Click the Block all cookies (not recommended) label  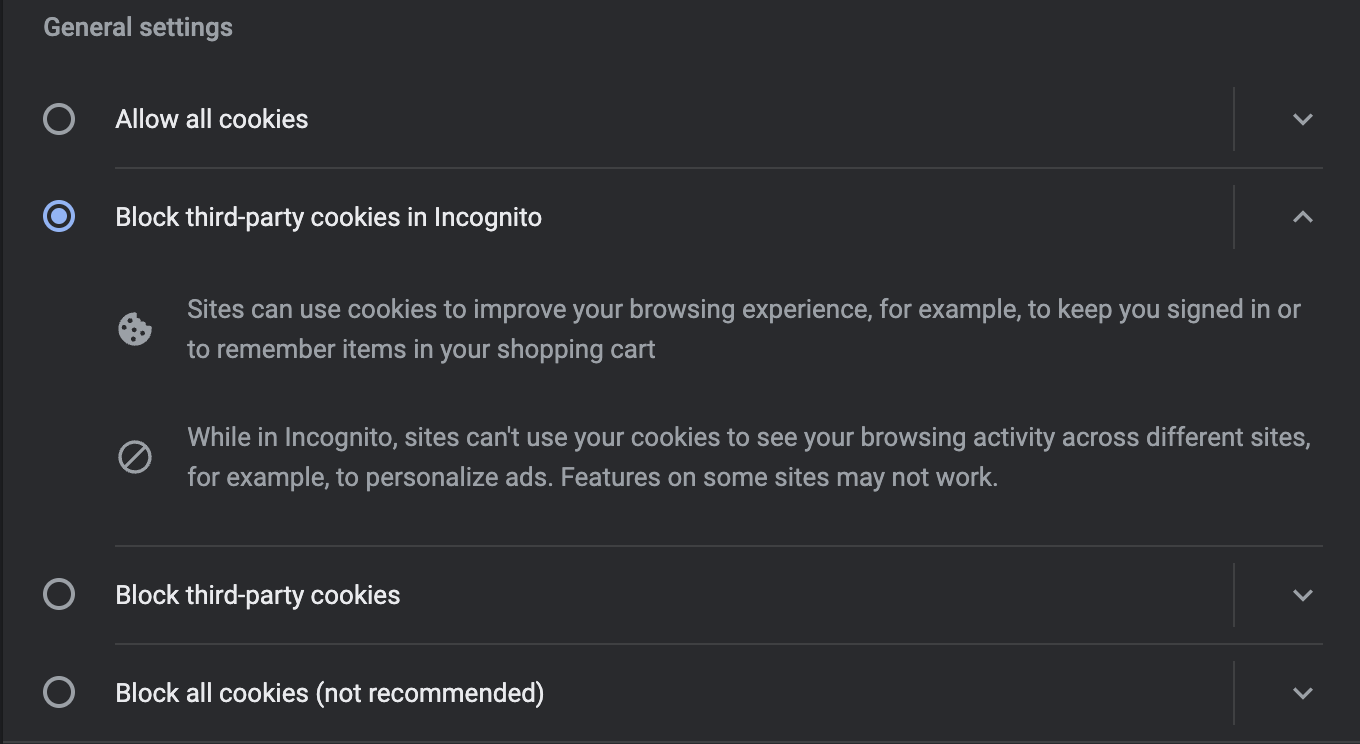click(330, 693)
